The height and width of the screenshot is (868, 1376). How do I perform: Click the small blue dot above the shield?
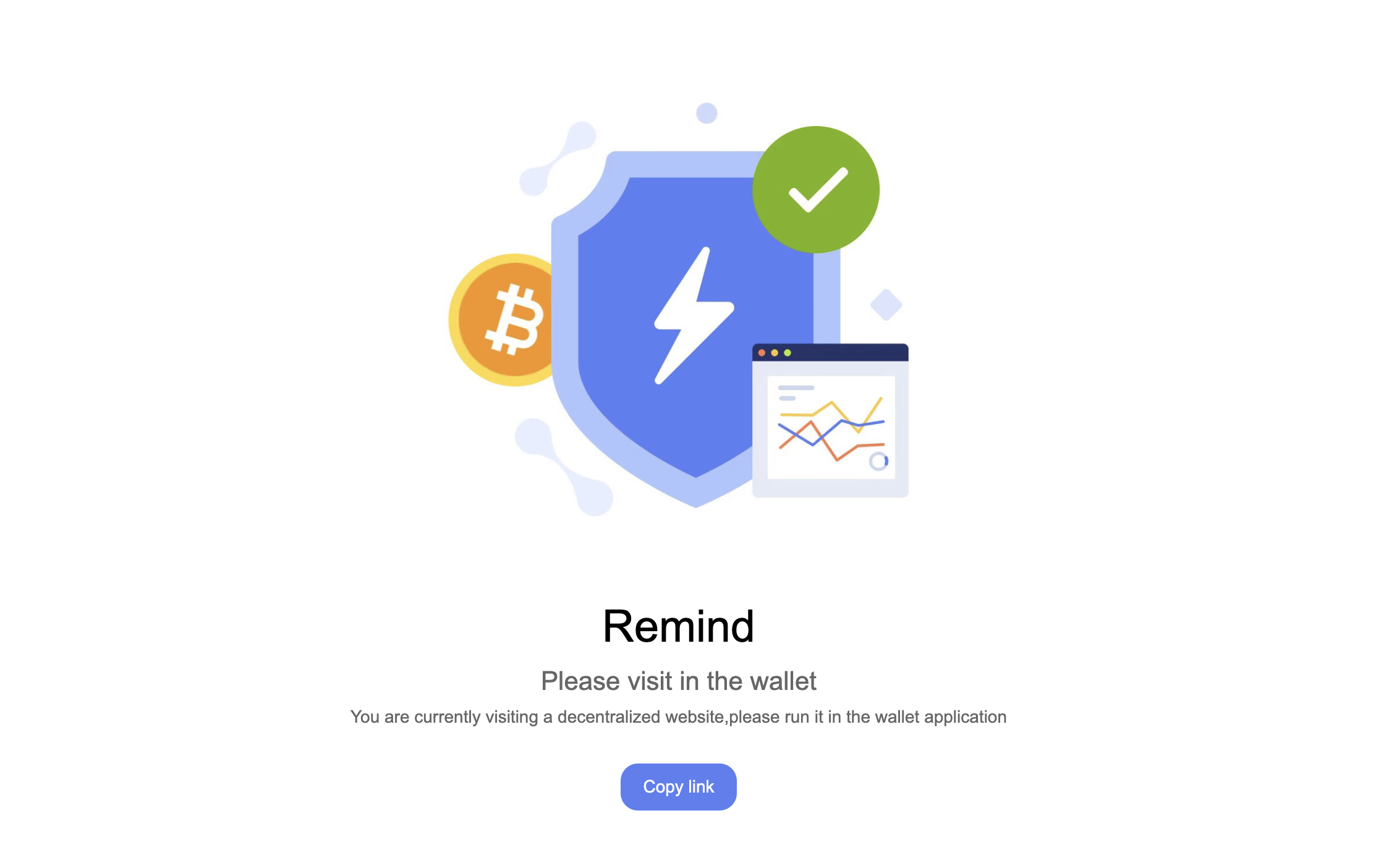coord(707,113)
